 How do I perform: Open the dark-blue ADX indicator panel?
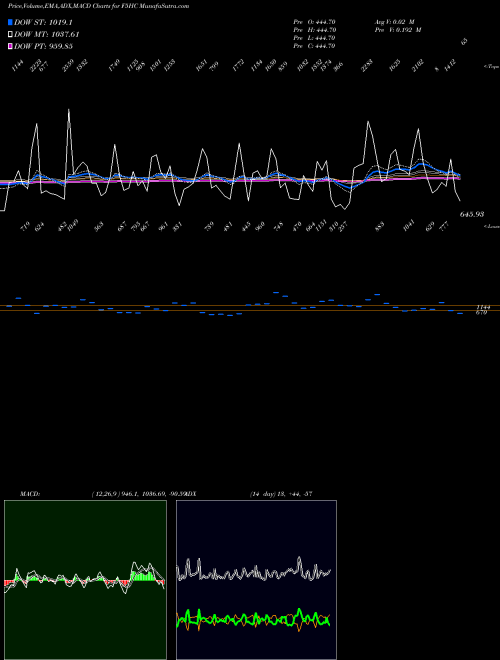[256, 580]
